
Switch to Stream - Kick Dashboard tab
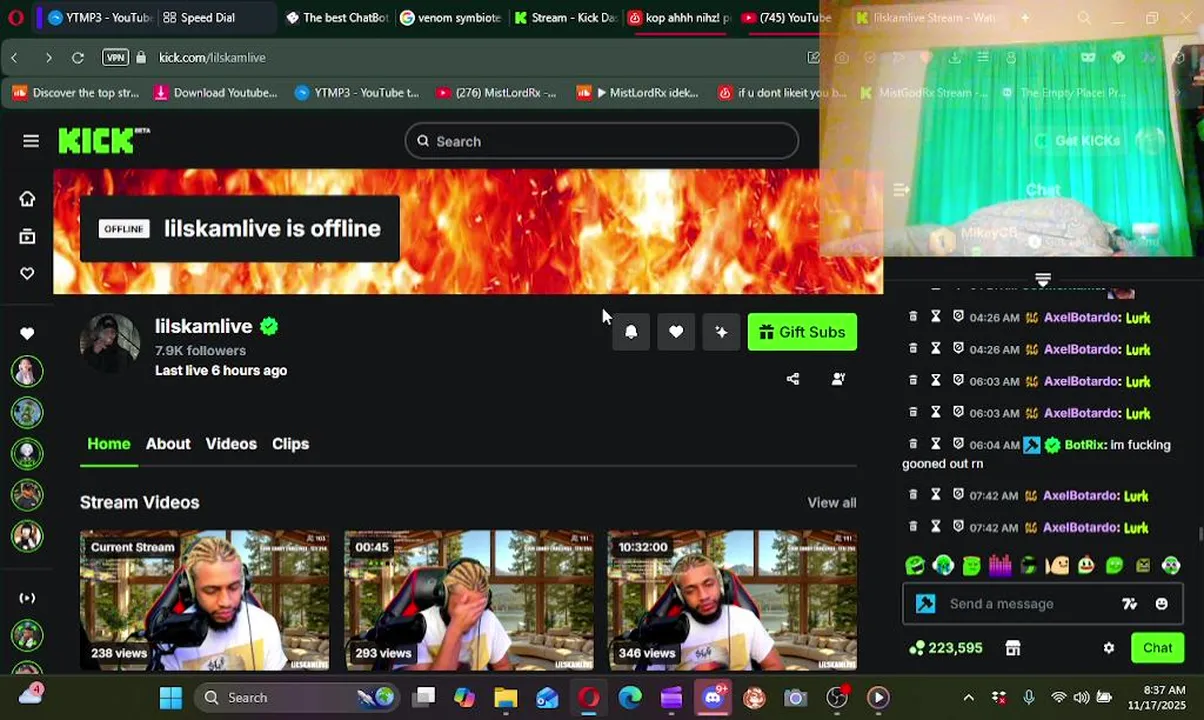point(566,17)
